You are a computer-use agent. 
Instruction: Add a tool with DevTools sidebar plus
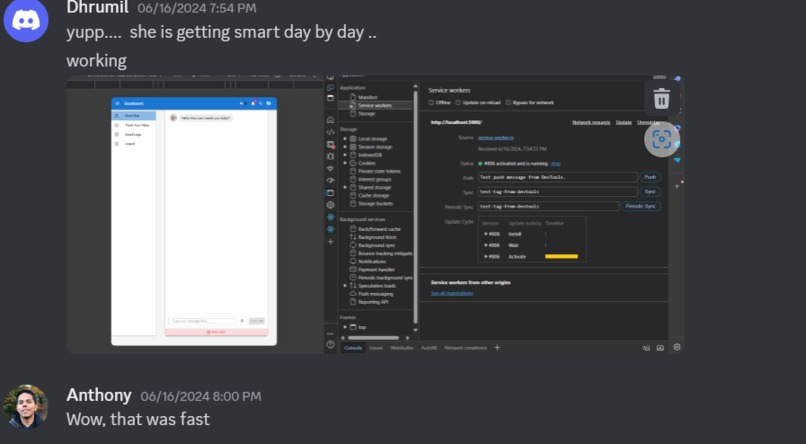[x=330, y=242]
